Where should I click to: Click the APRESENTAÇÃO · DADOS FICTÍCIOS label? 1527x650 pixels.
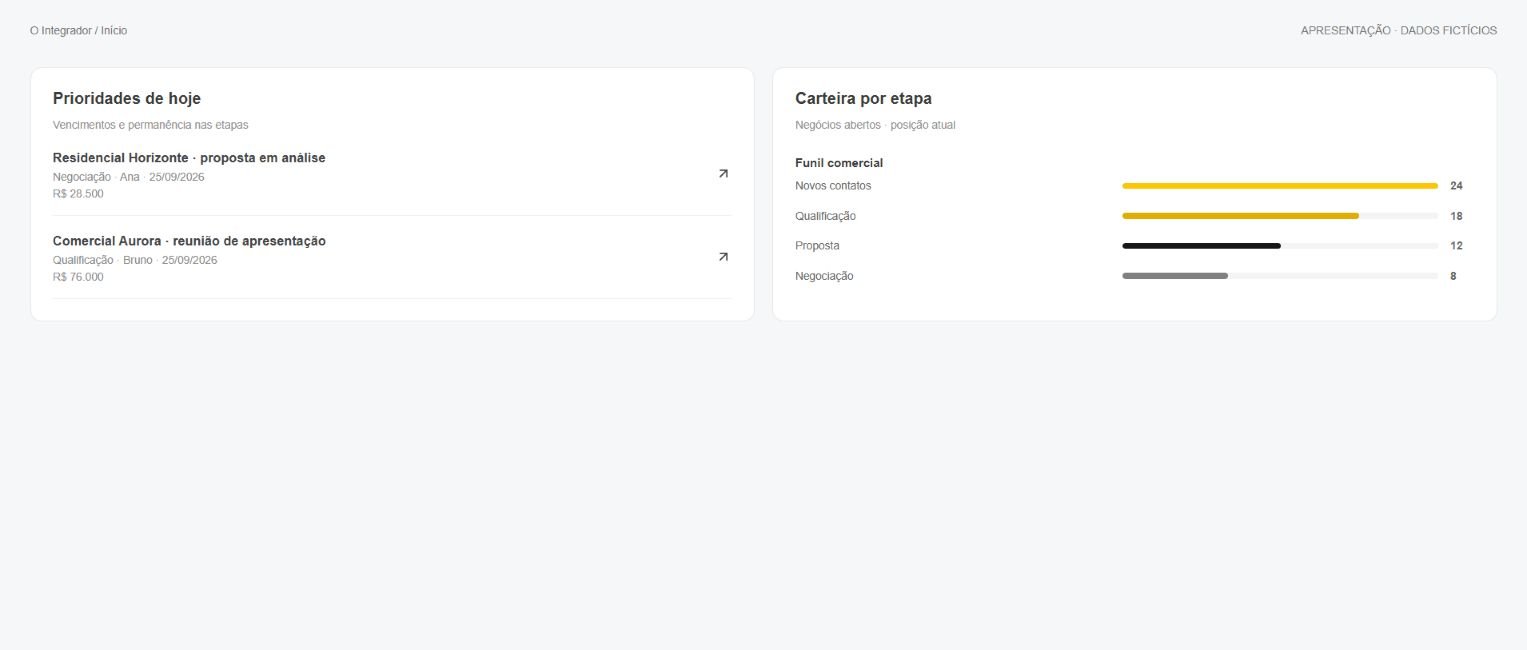tap(1399, 31)
